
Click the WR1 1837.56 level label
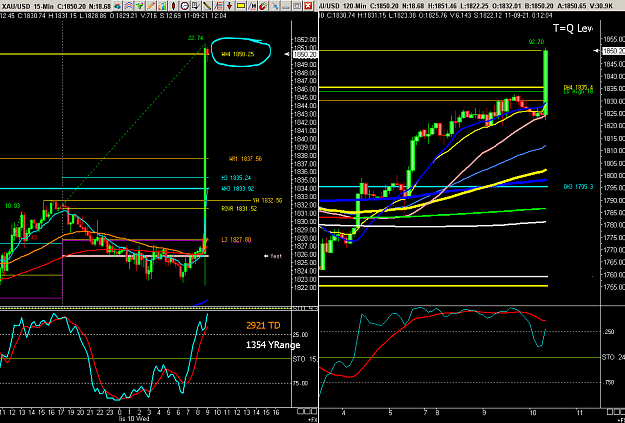(x=245, y=159)
